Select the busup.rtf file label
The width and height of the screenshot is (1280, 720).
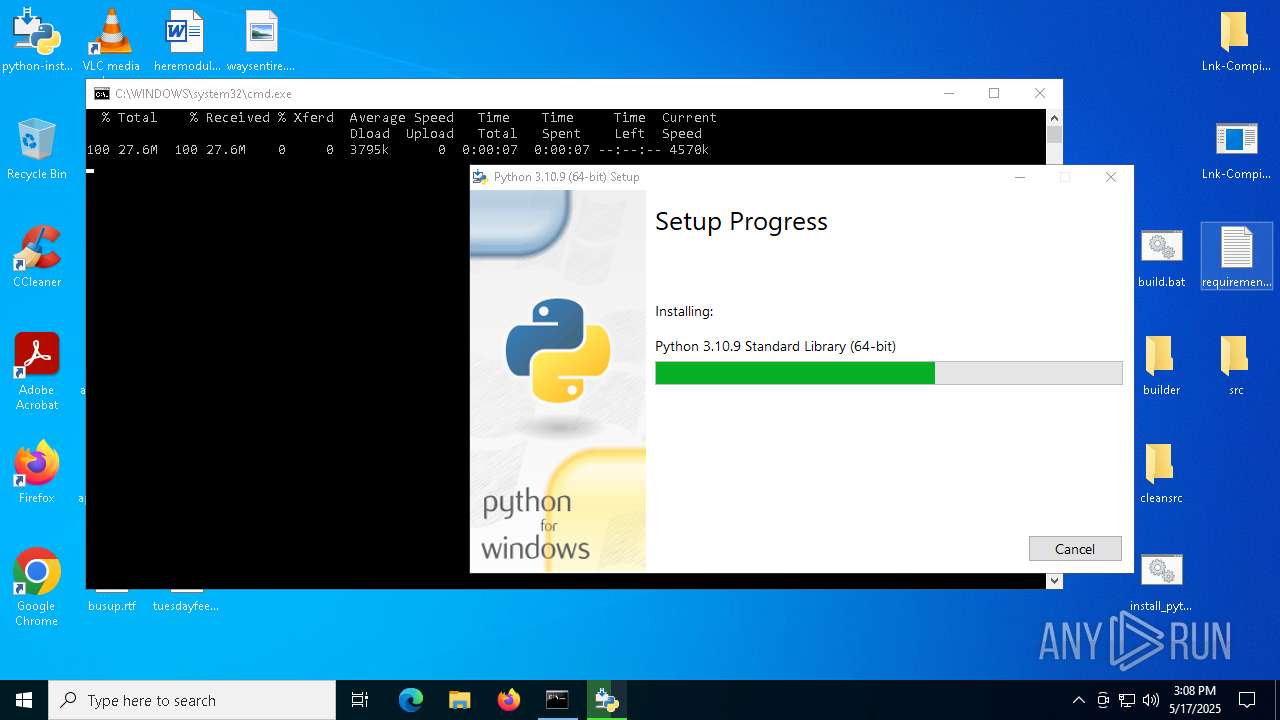coord(112,606)
